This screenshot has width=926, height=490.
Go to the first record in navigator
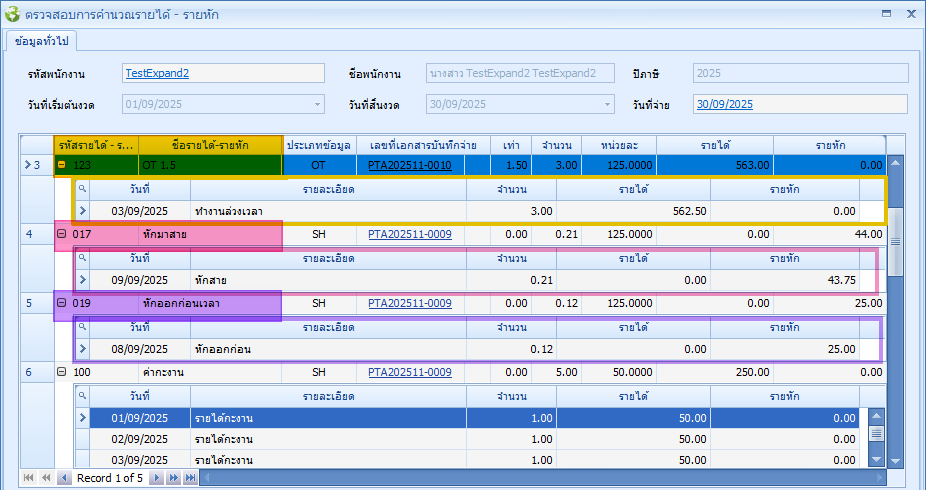coord(27,479)
